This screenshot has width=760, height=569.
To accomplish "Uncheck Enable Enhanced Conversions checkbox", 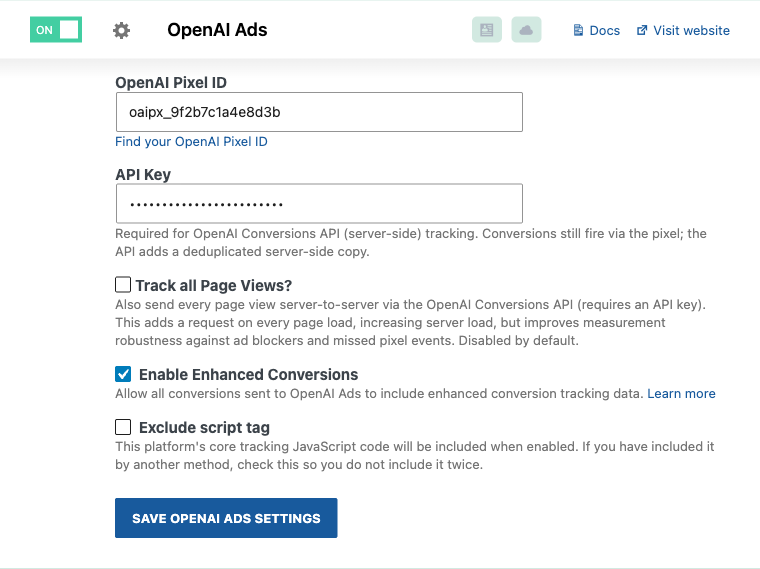I will 123,374.
